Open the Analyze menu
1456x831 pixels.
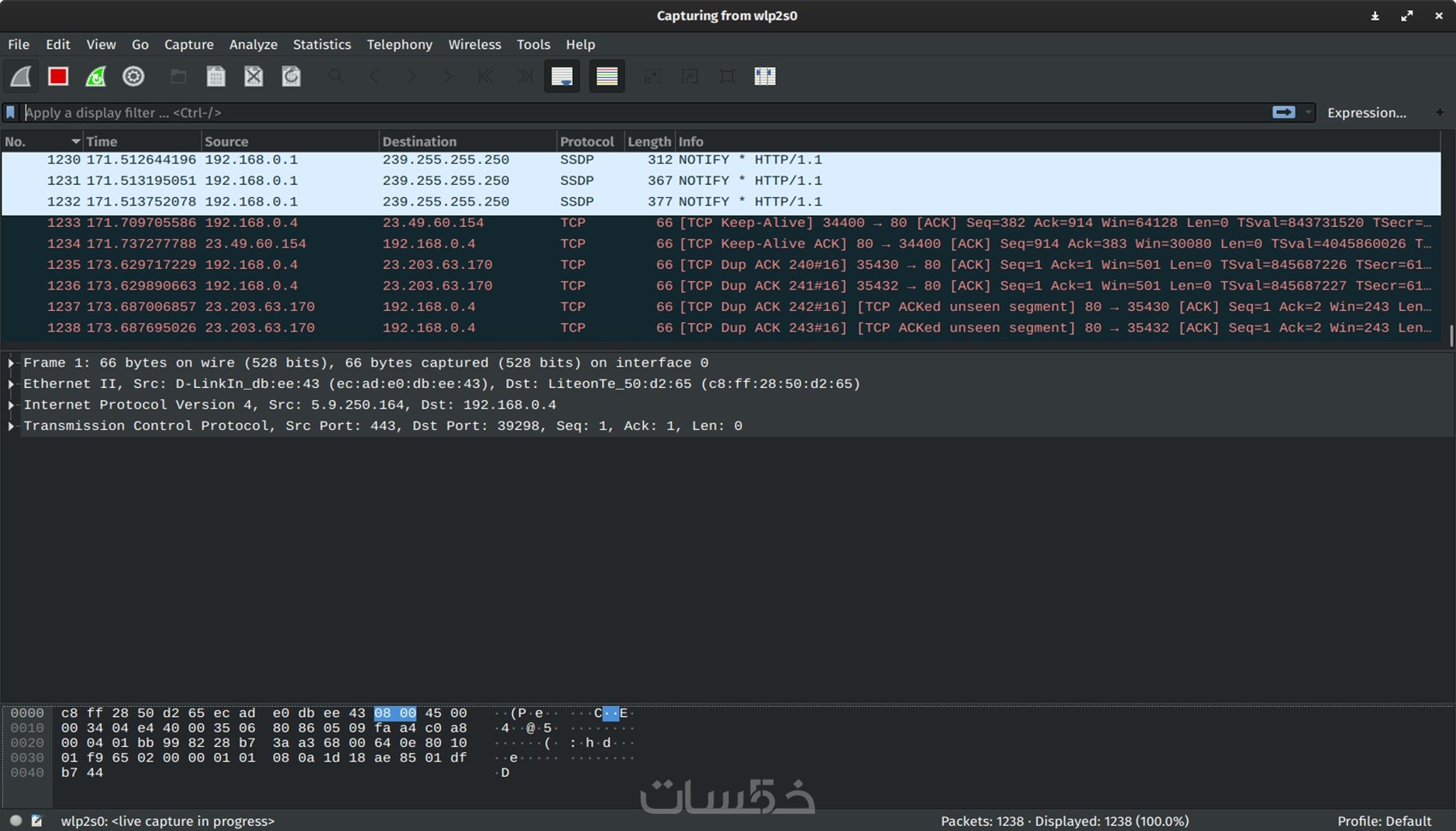tap(254, 45)
